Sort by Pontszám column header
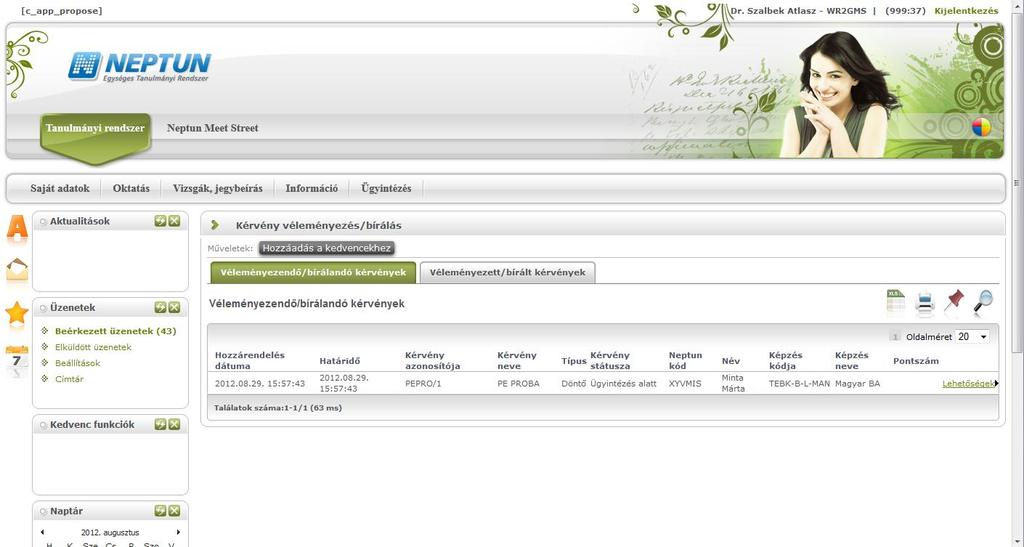Viewport: 1024px width, 547px height. pyautogui.click(x=916, y=361)
